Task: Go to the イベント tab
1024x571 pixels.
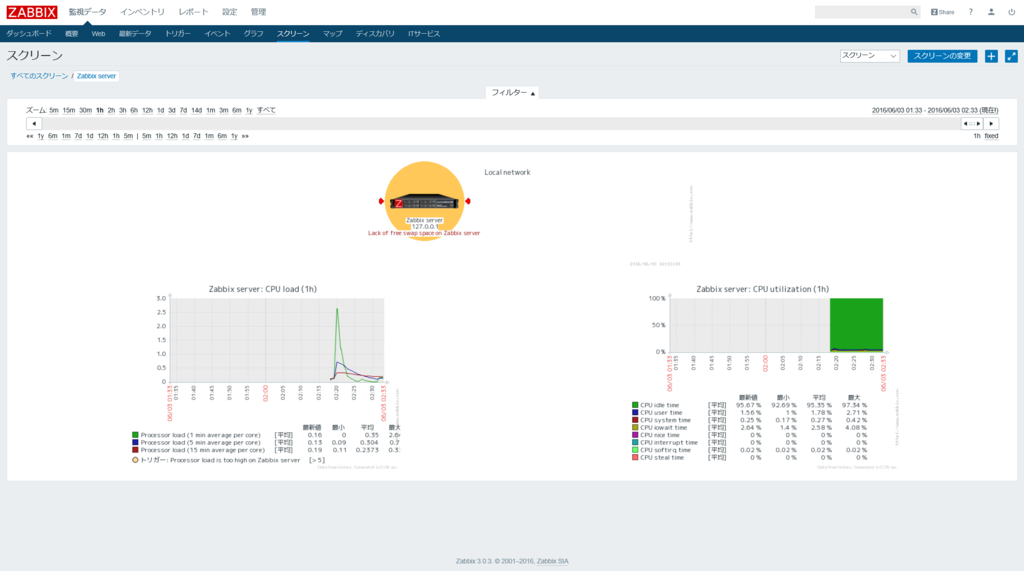Action: coord(217,33)
